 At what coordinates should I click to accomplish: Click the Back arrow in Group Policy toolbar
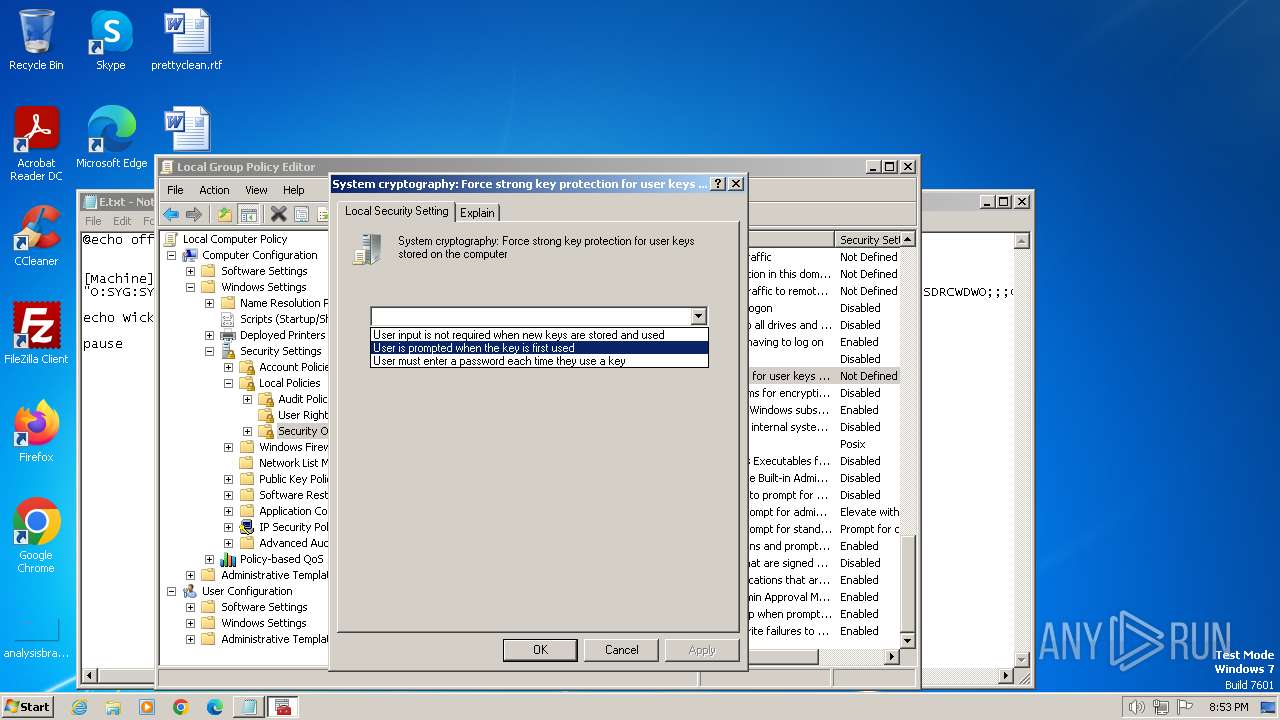click(x=171, y=214)
